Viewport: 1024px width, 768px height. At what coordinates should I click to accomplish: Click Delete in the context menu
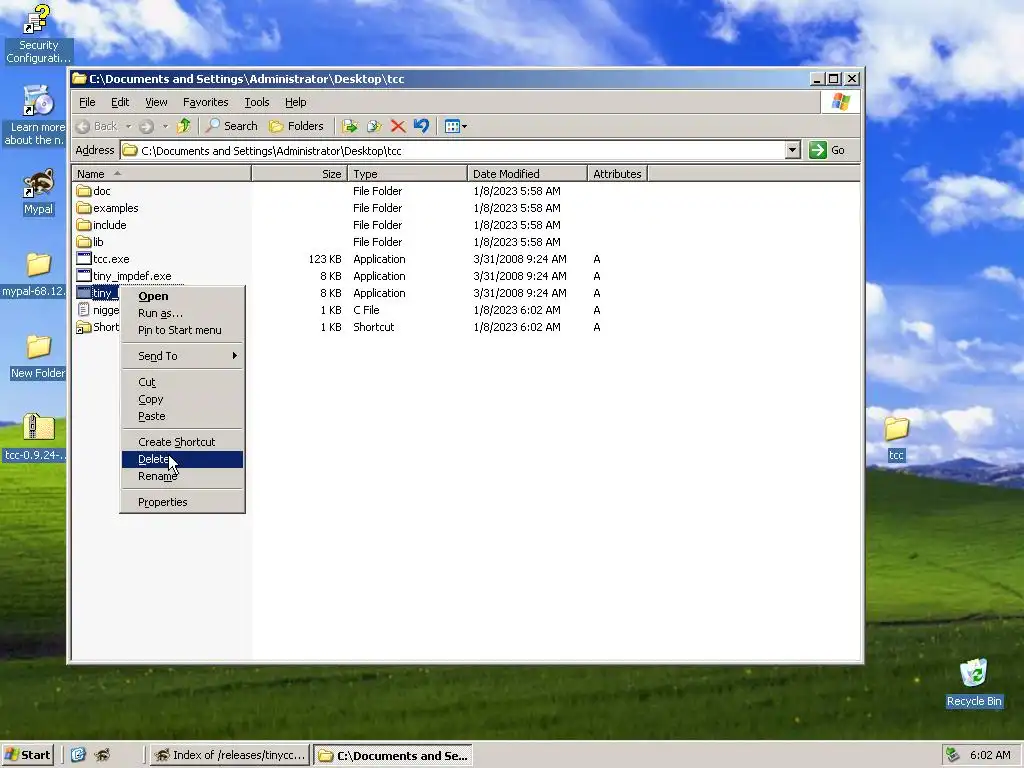click(182, 459)
